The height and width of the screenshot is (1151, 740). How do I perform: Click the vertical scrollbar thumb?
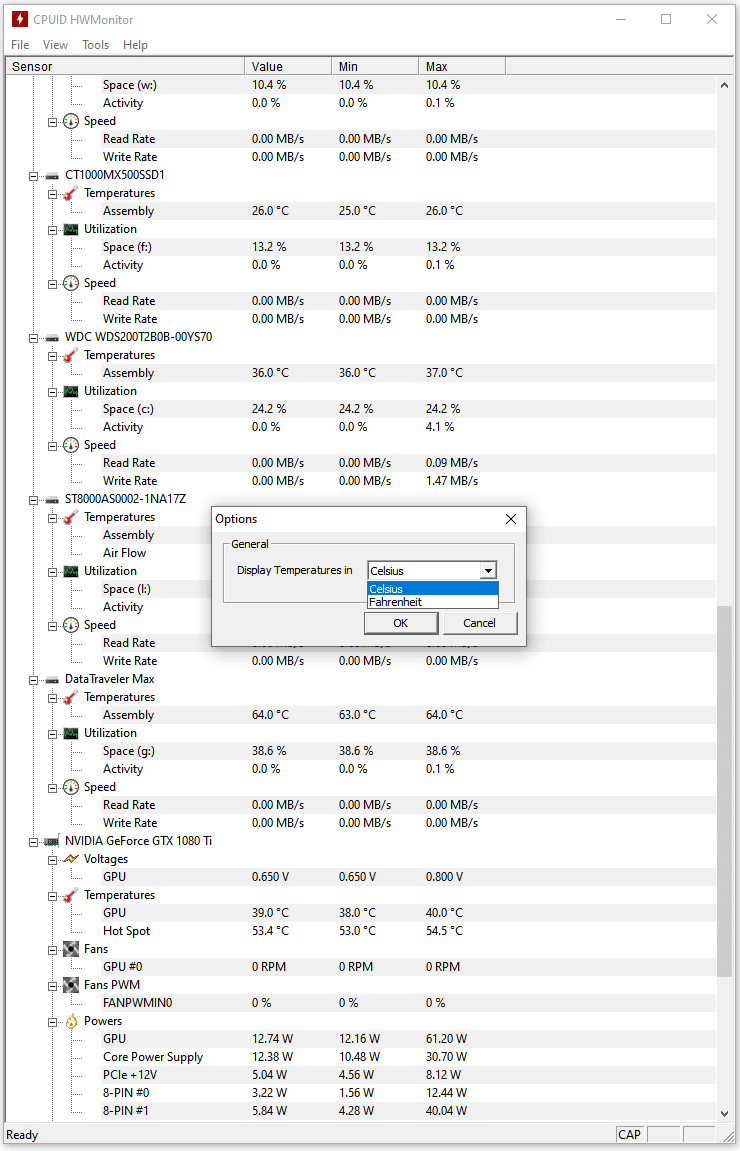pyautogui.click(x=725, y=790)
